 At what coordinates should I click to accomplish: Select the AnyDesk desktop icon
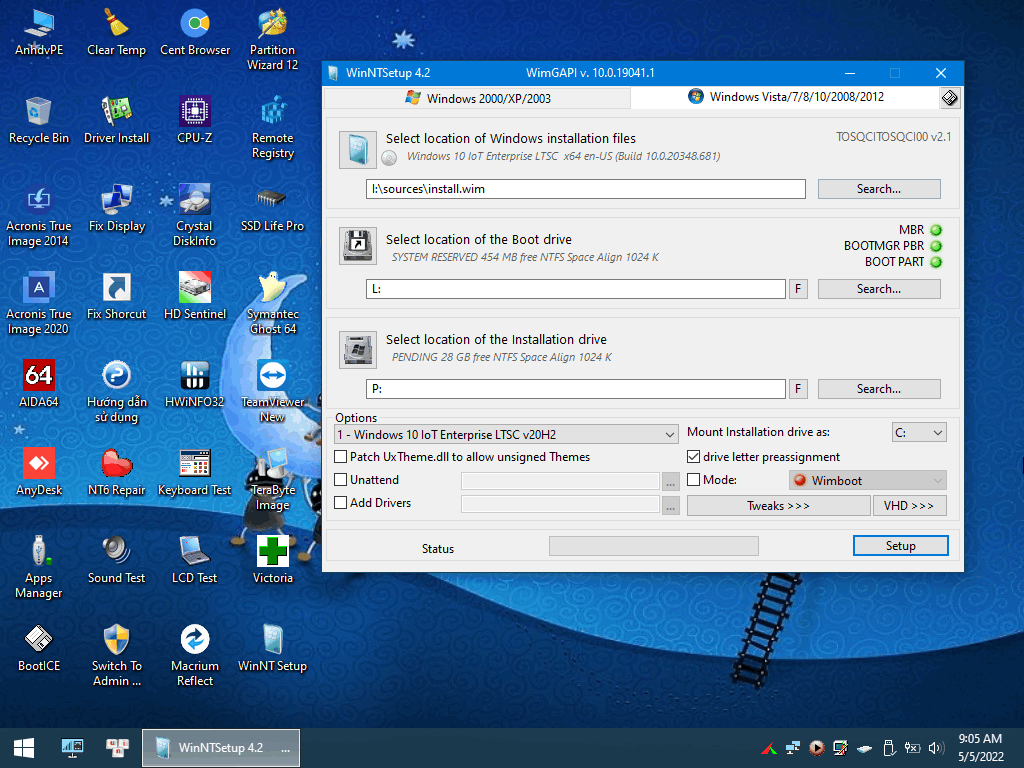39,473
